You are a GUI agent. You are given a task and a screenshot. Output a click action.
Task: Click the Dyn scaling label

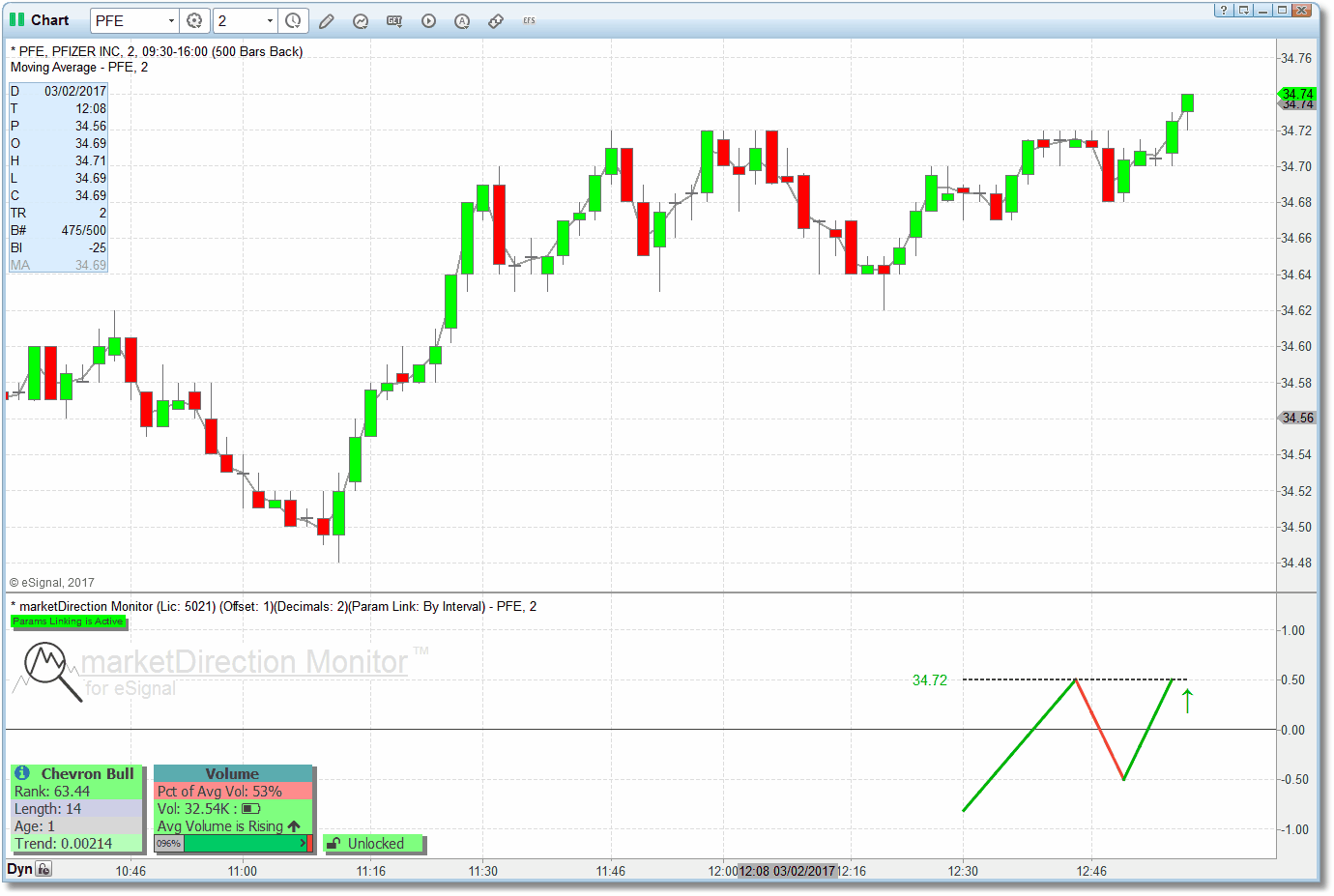[x=19, y=869]
